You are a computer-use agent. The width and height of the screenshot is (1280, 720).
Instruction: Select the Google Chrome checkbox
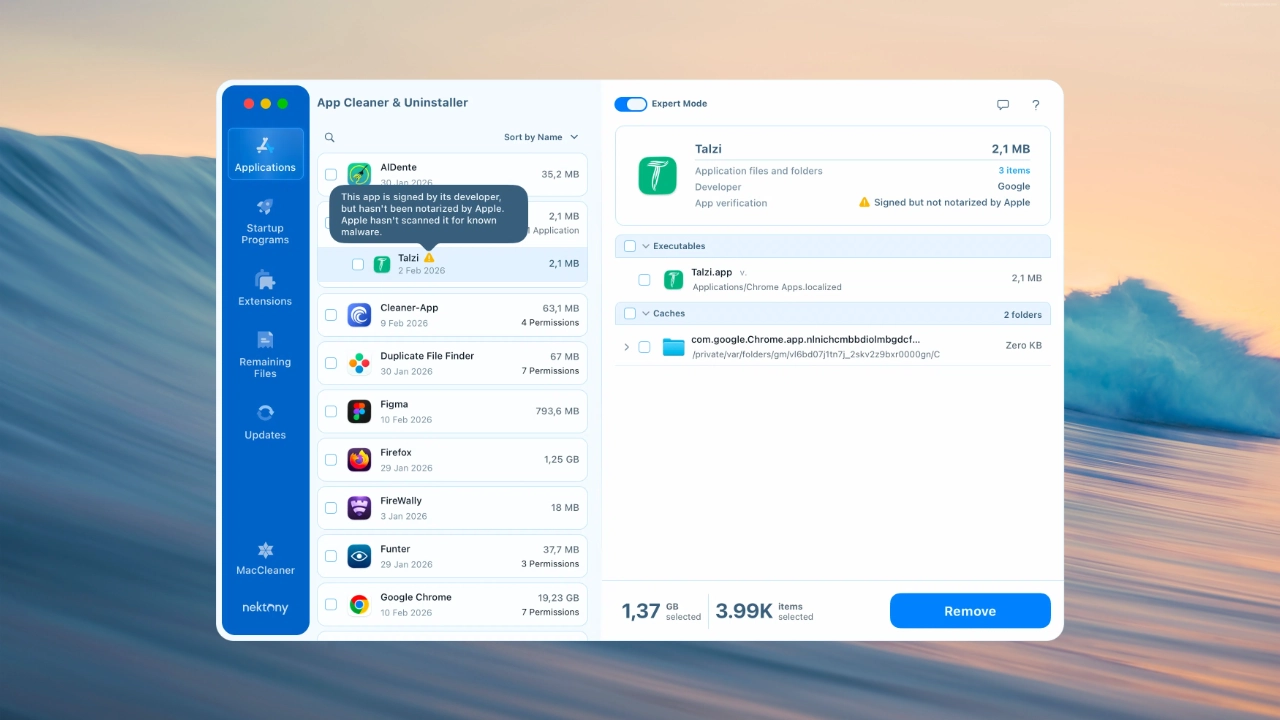[331, 604]
